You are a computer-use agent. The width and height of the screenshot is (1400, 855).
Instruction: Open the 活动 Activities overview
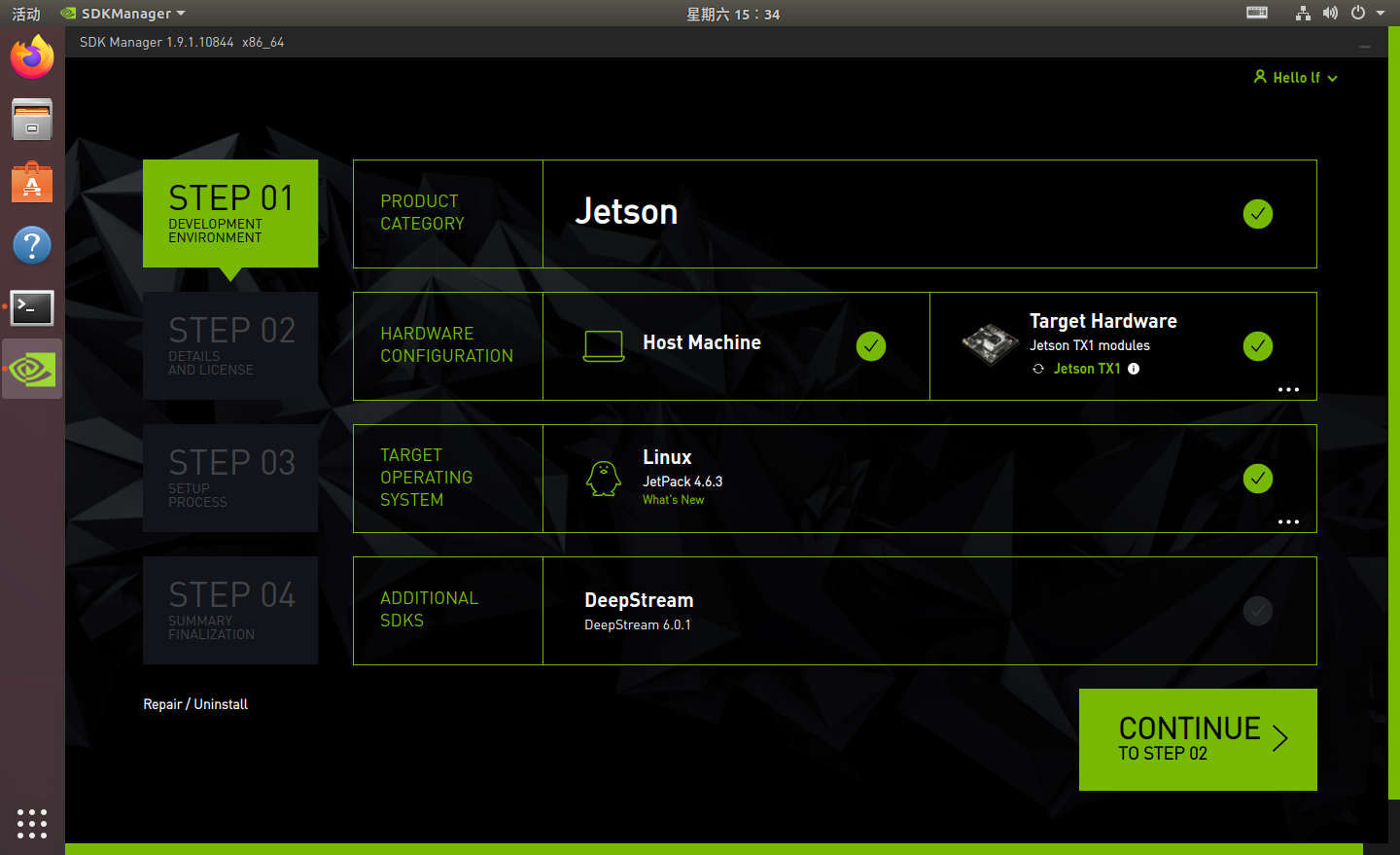pos(26,14)
